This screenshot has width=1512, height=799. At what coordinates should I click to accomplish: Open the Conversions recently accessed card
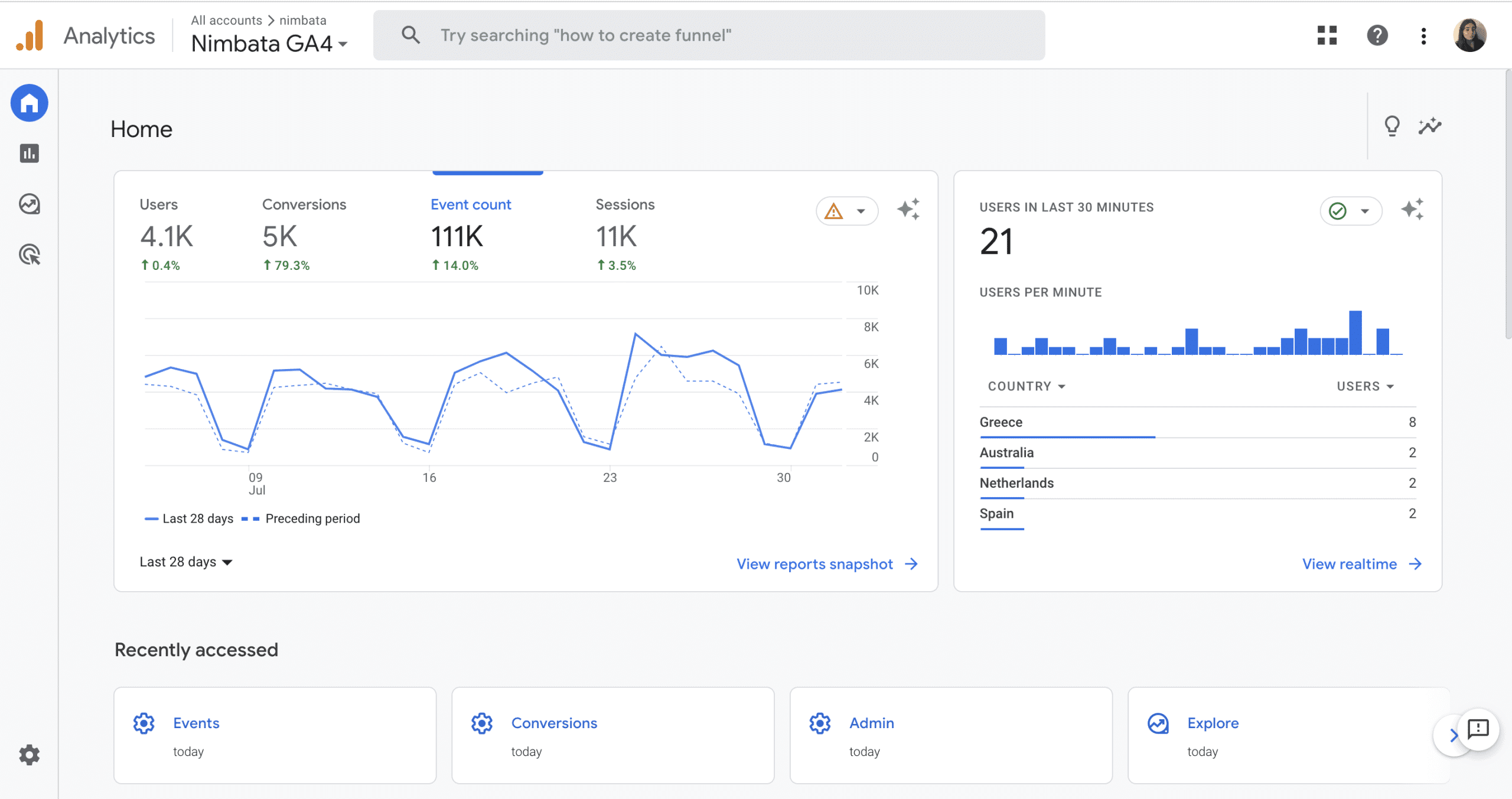tap(613, 735)
